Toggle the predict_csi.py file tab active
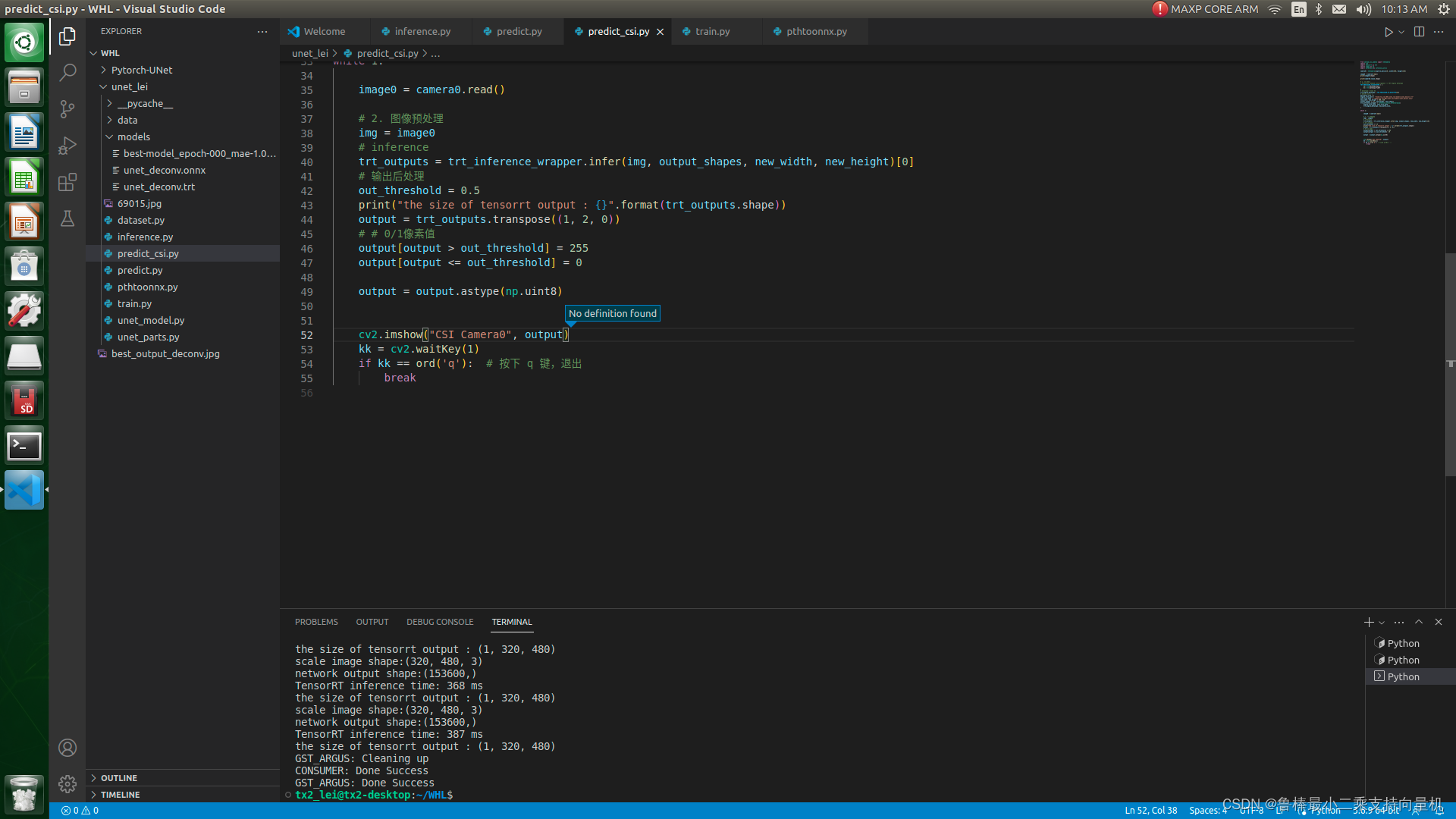The height and width of the screenshot is (819, 1456). pos(618,31)
